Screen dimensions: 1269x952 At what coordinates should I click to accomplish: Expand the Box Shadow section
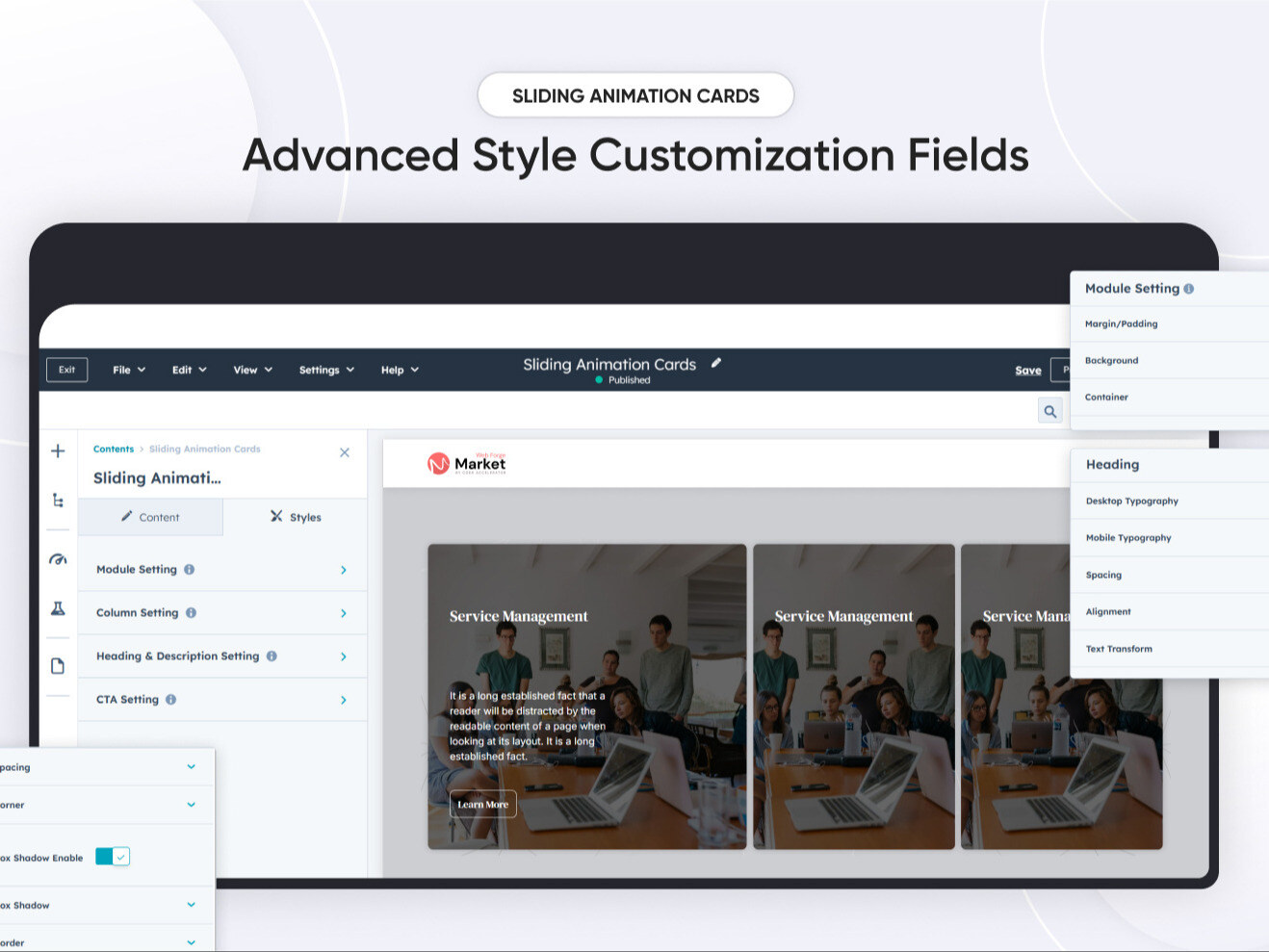[x=190, y=905]
